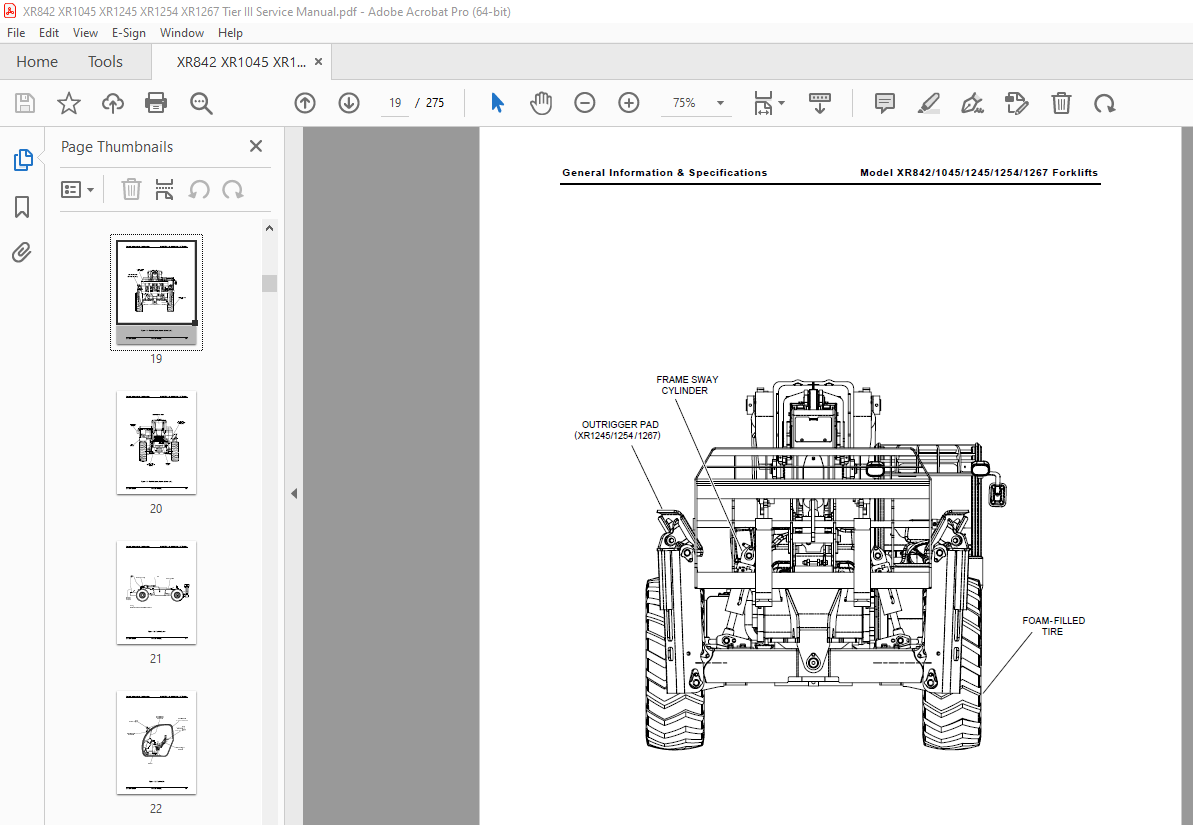Click the page number field showing 19
Screen dimensions: 1193x825
pyautogui.click(x=395, y=103)
